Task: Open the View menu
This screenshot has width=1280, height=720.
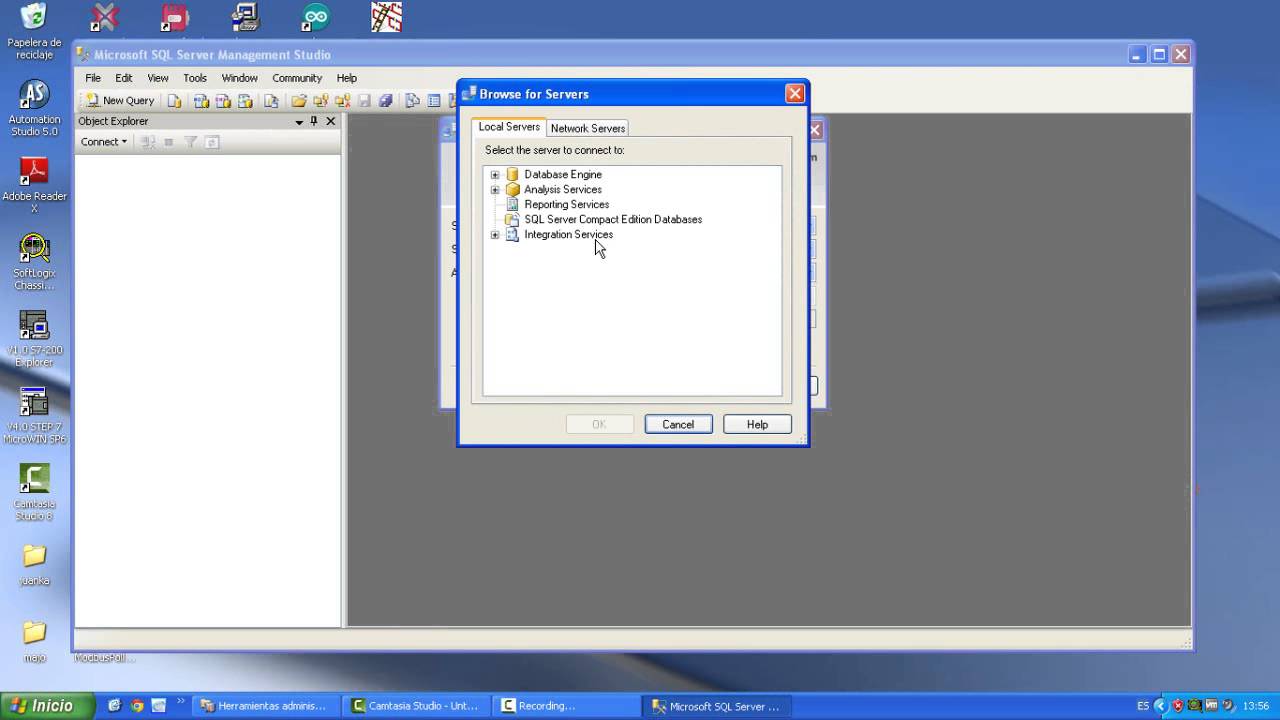Action: click(x=158, y=78)
